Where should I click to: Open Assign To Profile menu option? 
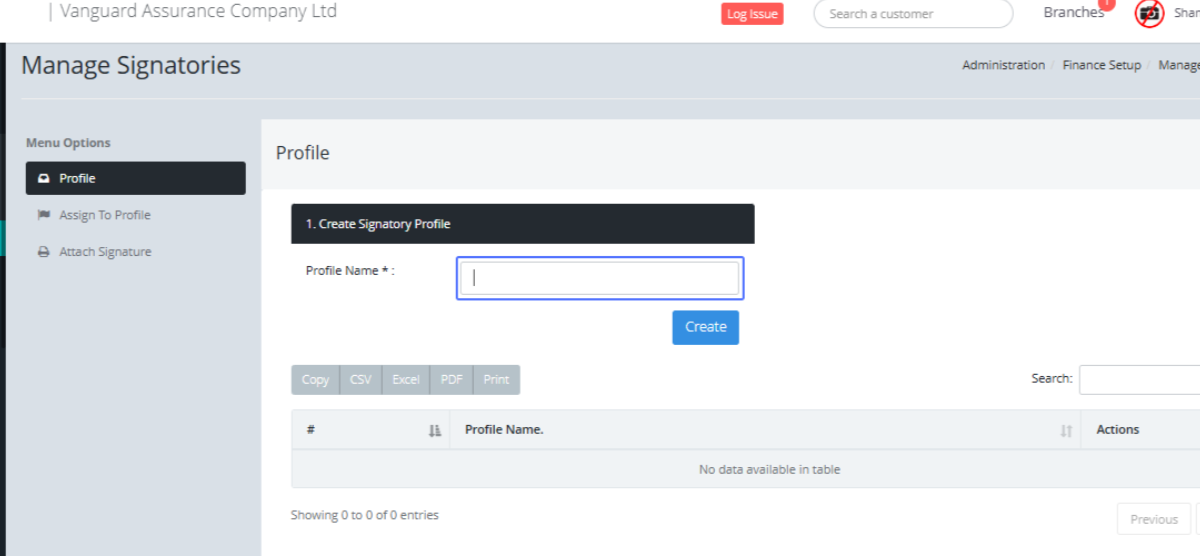click(x=105, y=215)
